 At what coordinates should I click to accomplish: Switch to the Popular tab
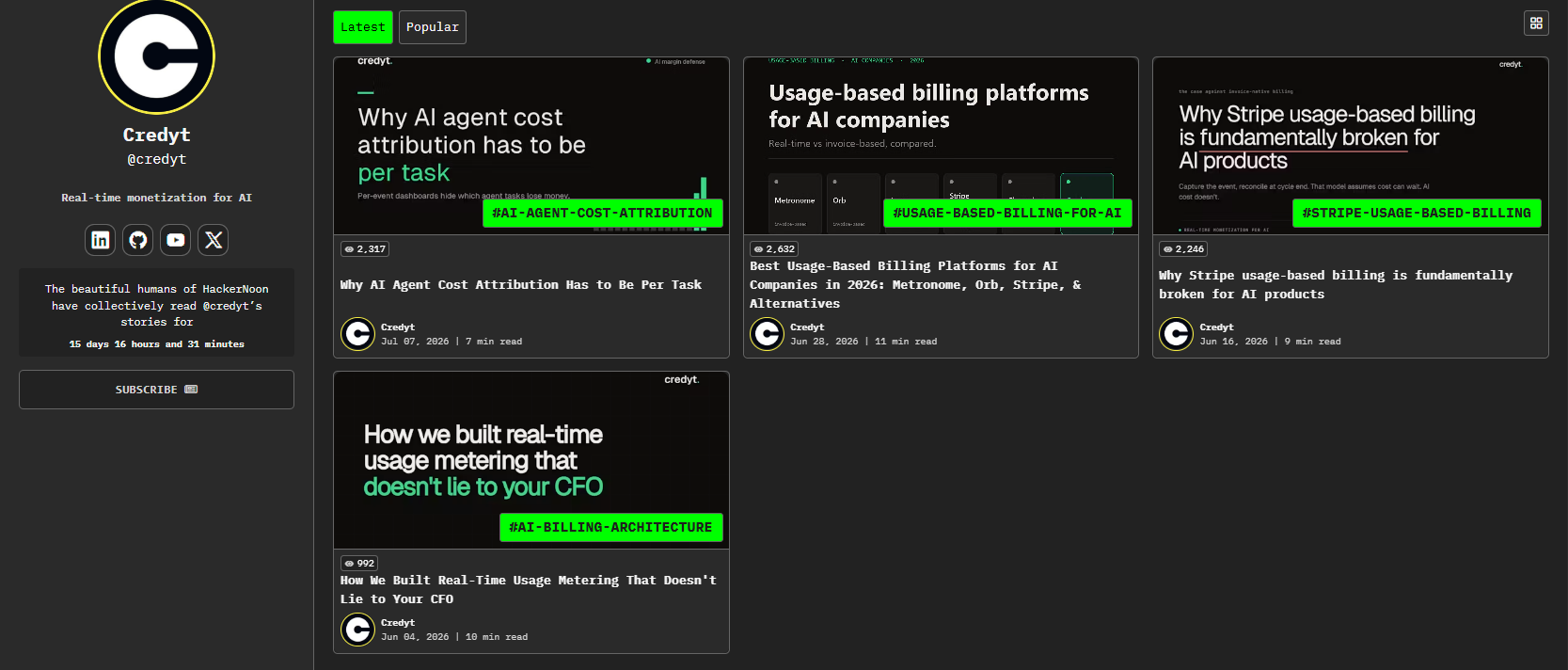[x=433, y=27]
